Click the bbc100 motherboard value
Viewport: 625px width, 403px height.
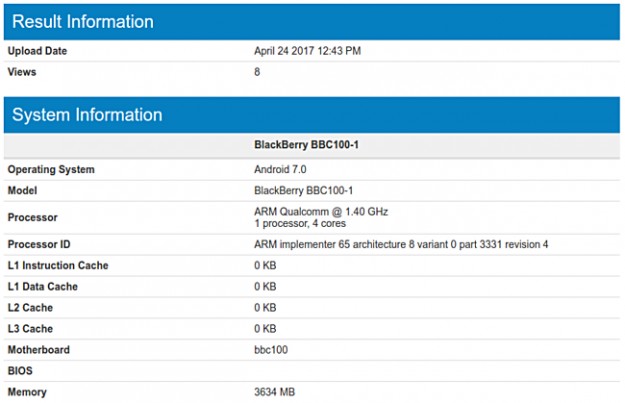(270, 350)
